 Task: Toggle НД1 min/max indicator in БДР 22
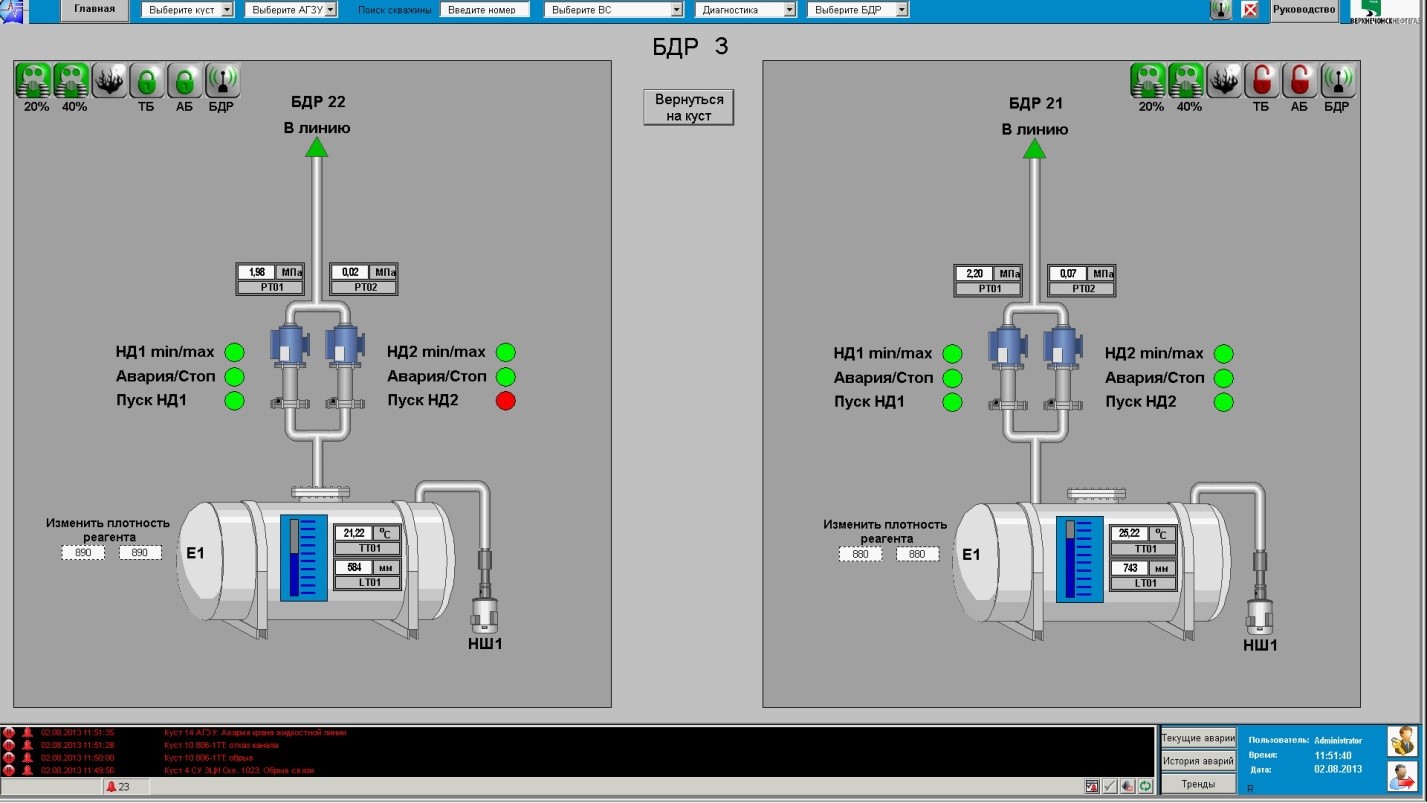click(234, 352)
